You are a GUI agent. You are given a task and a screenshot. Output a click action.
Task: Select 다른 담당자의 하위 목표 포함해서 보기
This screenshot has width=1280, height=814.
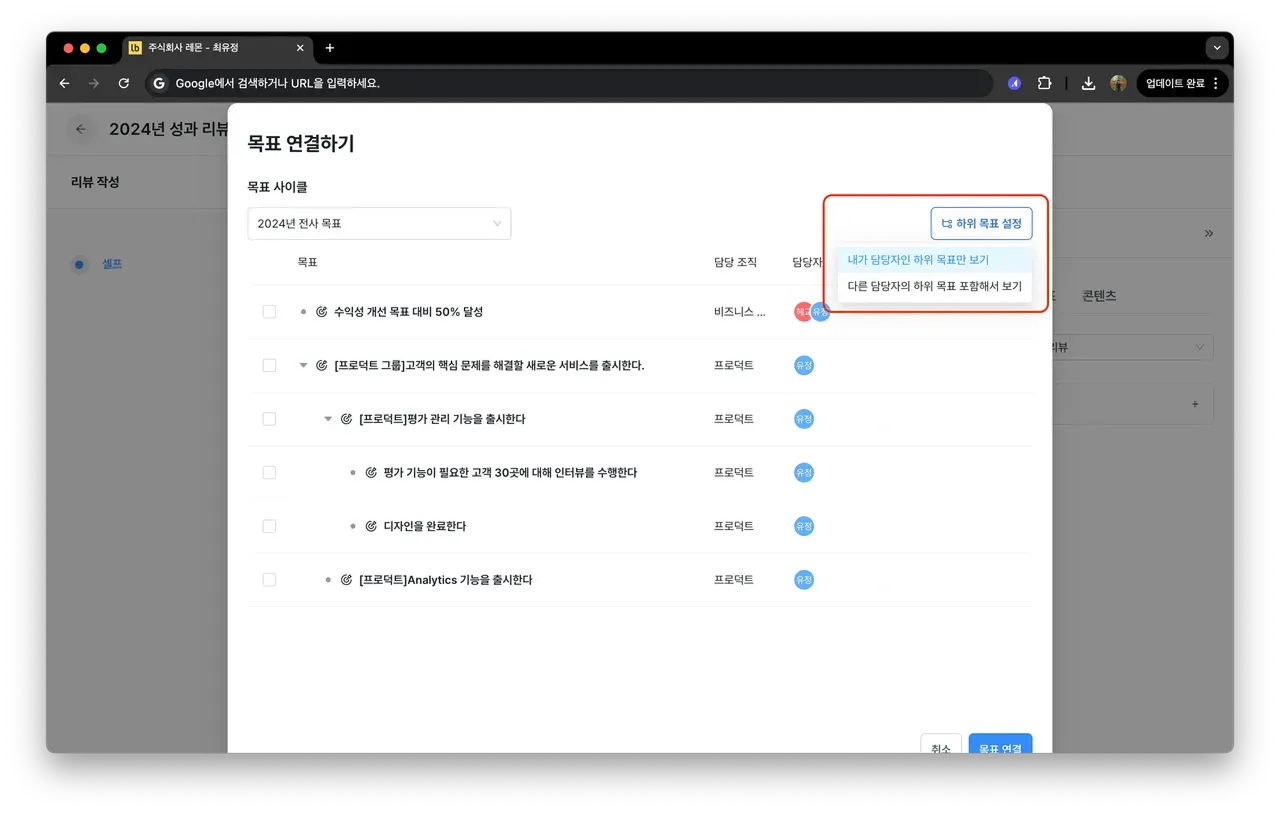pos(935,286)
